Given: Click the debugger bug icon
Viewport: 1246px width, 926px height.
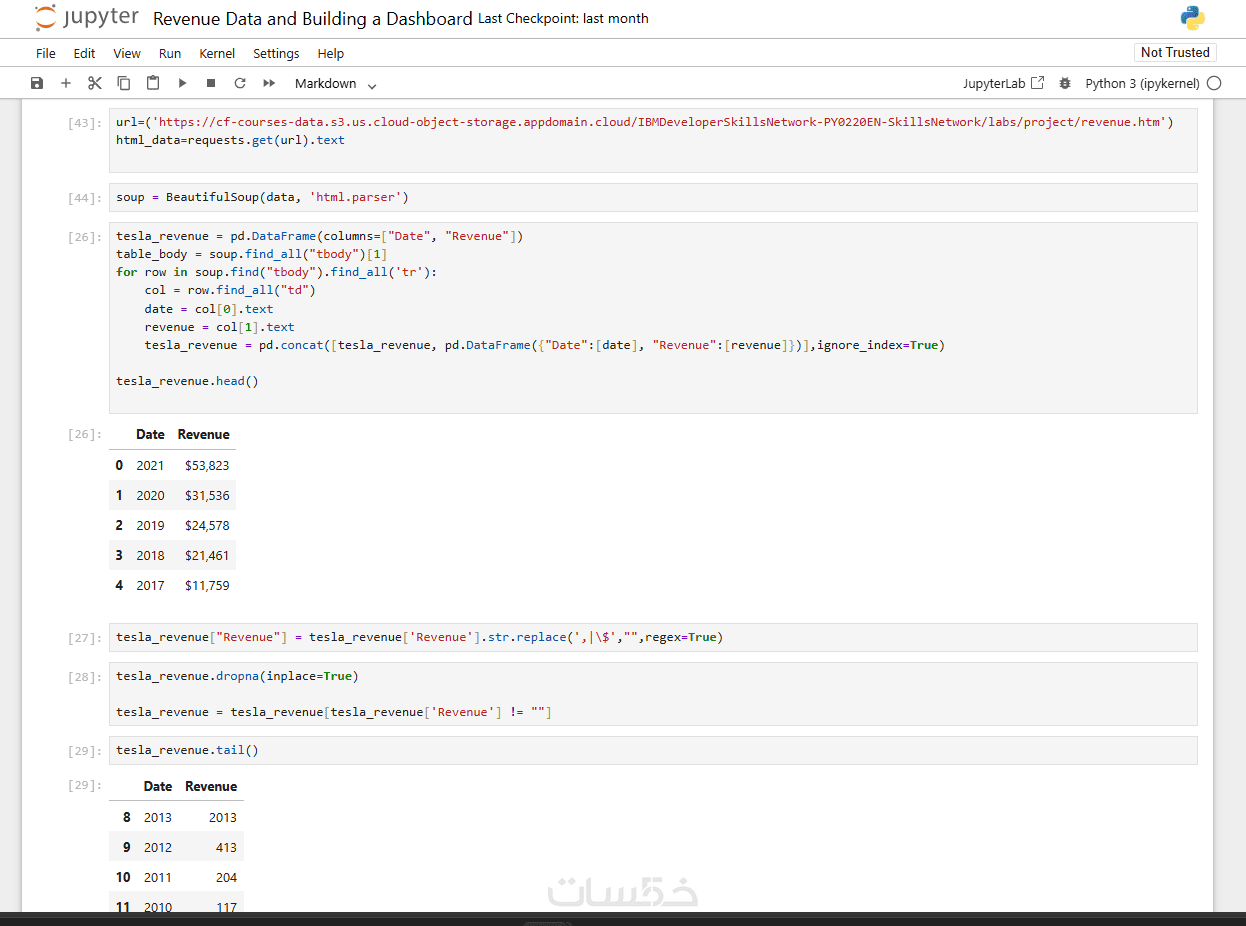Looking at the screenshot, I should [x=1065, y=84].
